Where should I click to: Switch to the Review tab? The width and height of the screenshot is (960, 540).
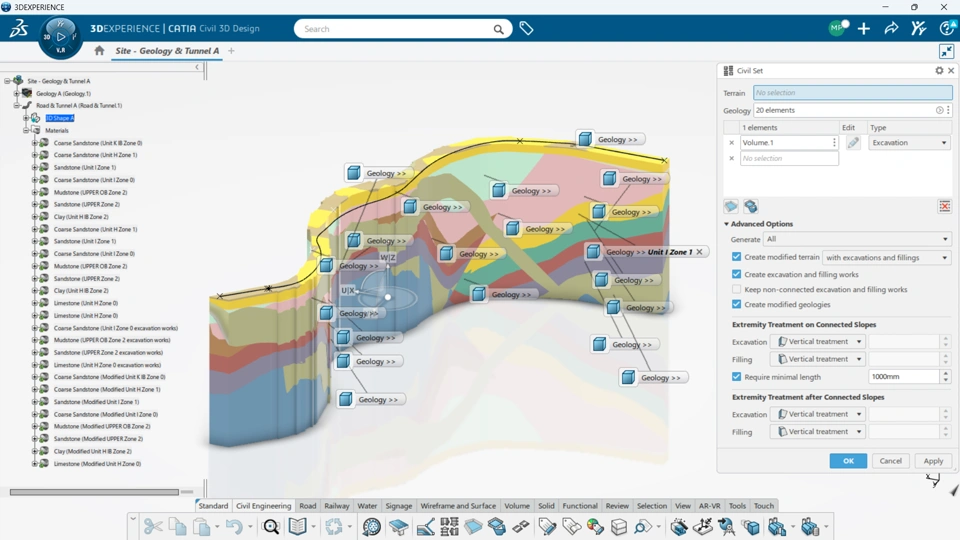[x=617, y=506]
